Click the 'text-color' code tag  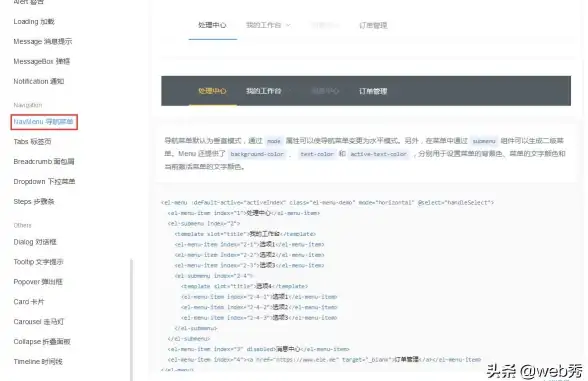click(317, 154)
